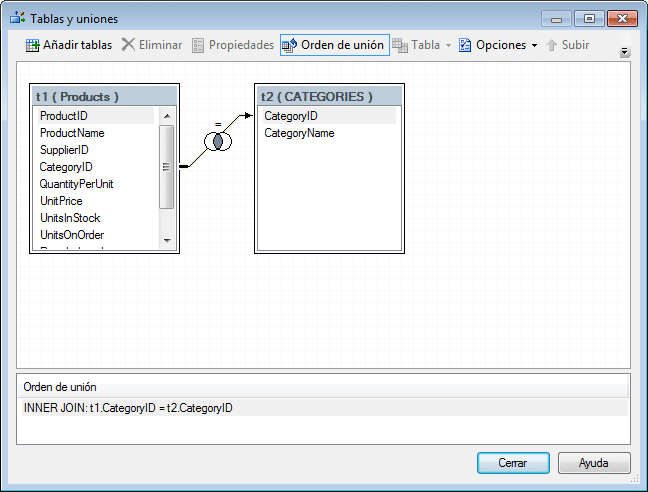
Task: Click the Ayuda button
Action: point(594,463)
